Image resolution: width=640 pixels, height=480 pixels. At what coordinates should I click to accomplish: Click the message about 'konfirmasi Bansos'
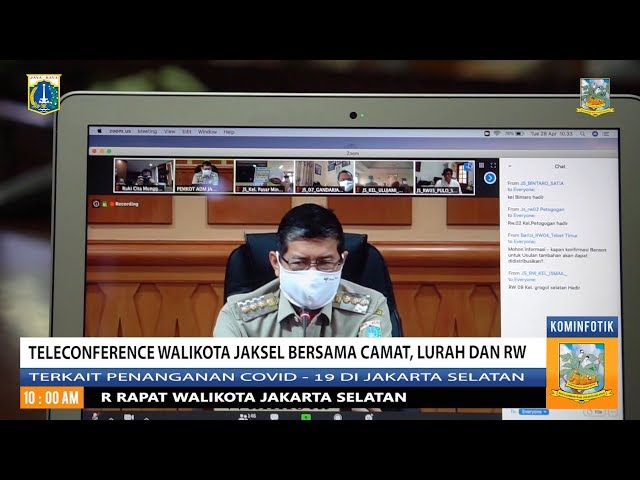coord(557,255)
